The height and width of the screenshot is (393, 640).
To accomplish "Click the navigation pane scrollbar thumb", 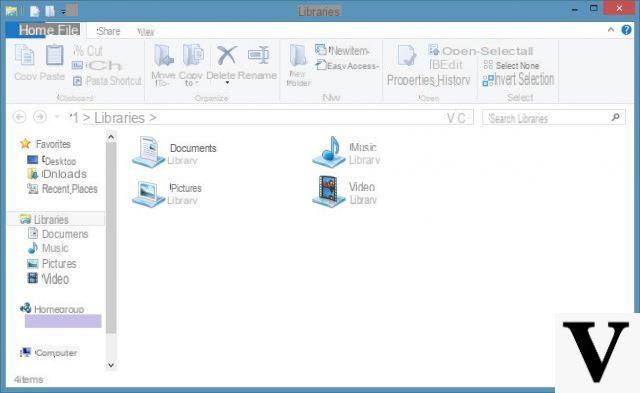I will tap(111, 238).
